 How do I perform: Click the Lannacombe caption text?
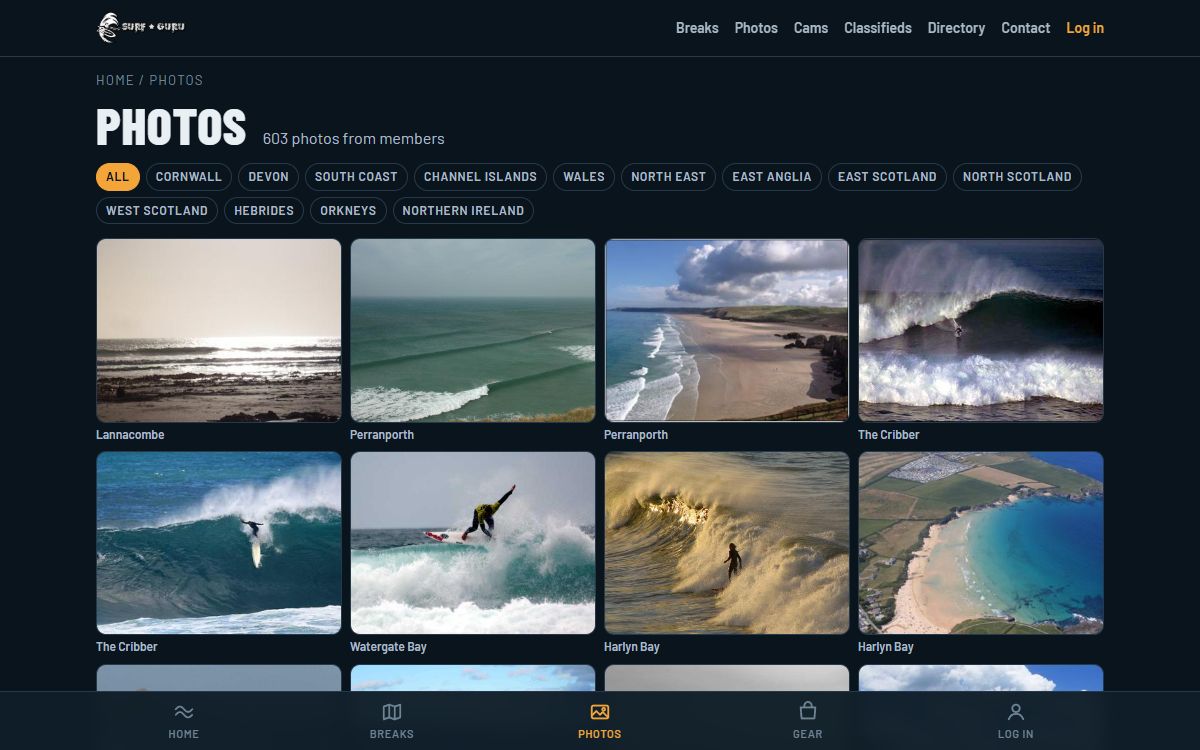click(130, 435)
